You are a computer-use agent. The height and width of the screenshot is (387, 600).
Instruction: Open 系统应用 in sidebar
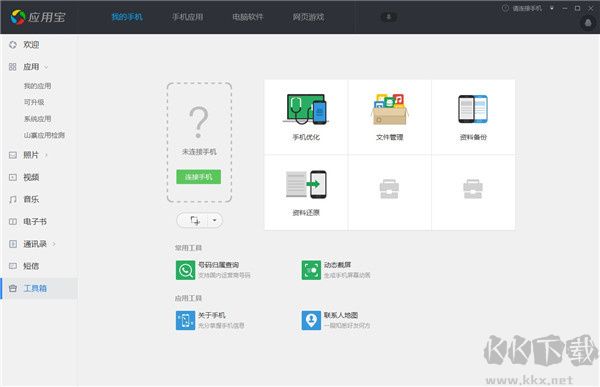coord(38,119)
